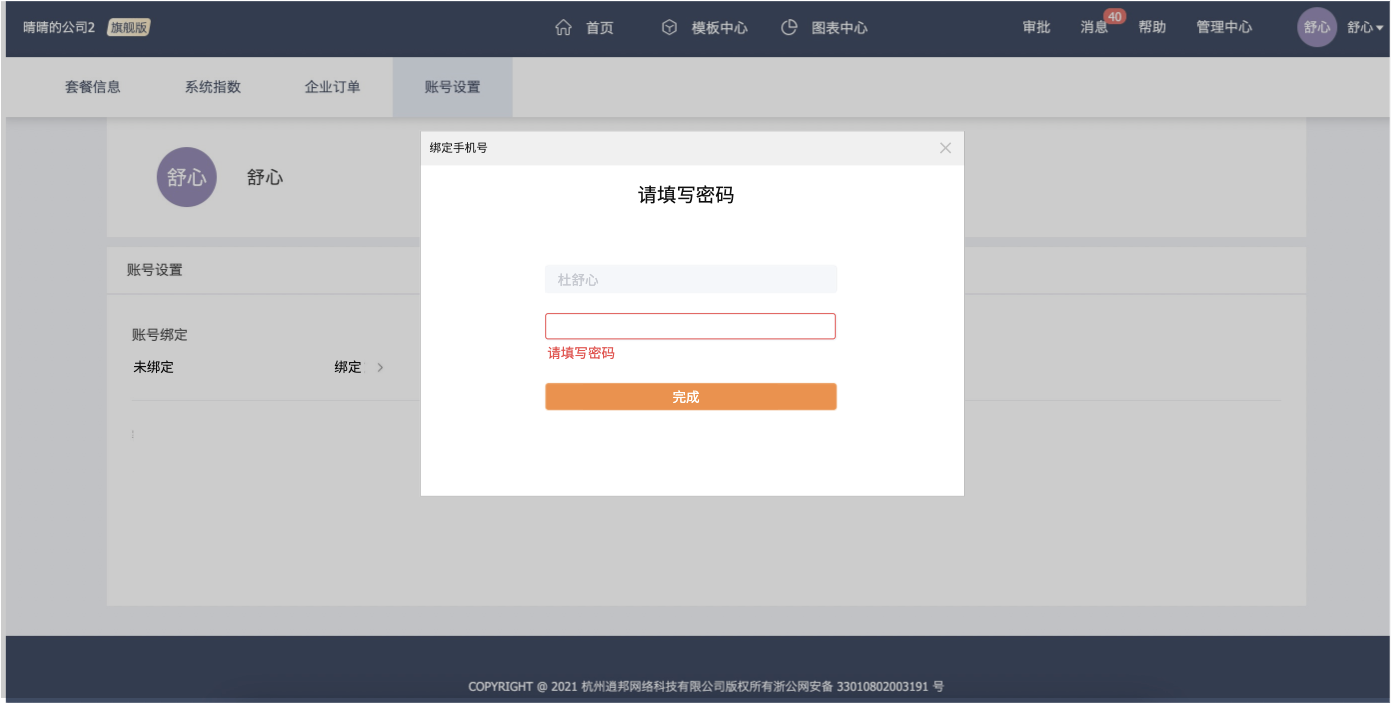
Task: Click the 杜舒心 username field
Action: 690,280
